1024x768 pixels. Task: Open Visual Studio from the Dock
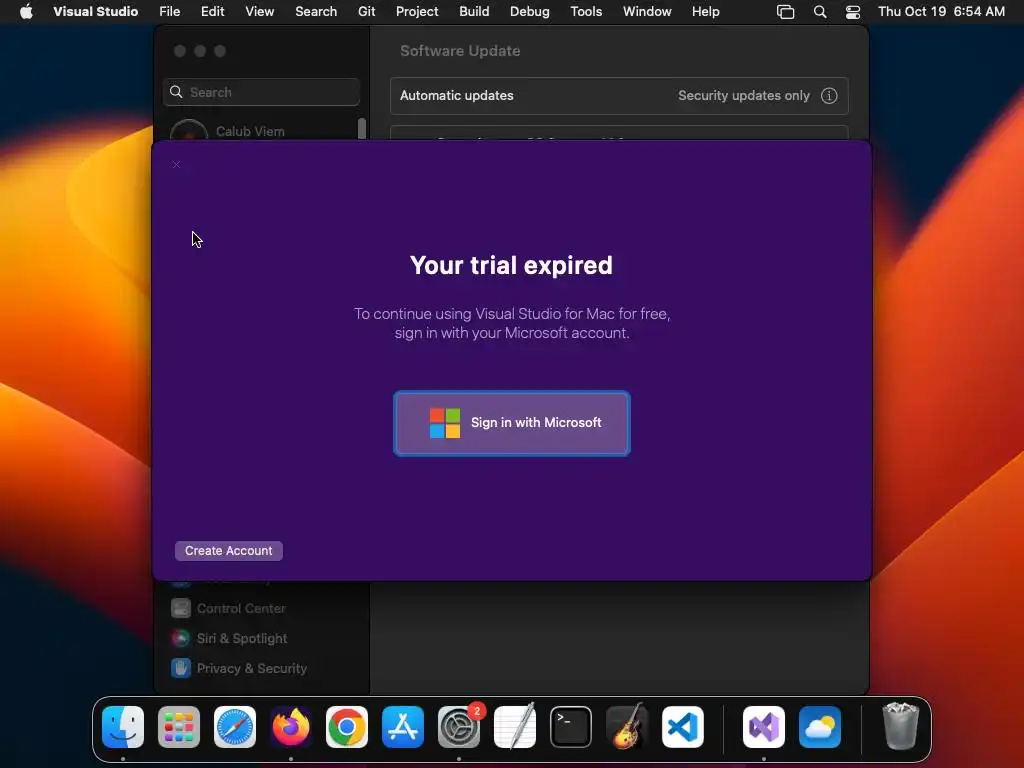(x=763, y=727)
